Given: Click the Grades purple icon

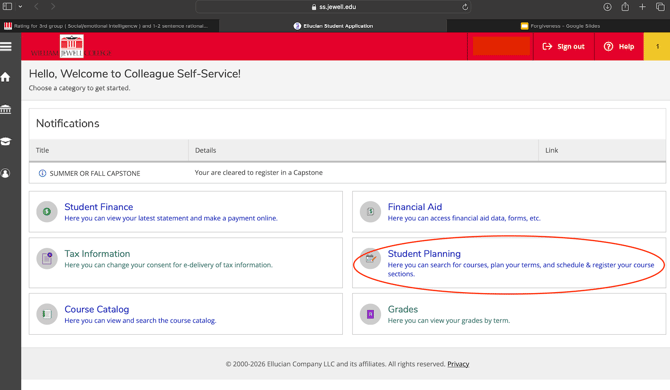Looking at the screenshot, I should point(370,314).
